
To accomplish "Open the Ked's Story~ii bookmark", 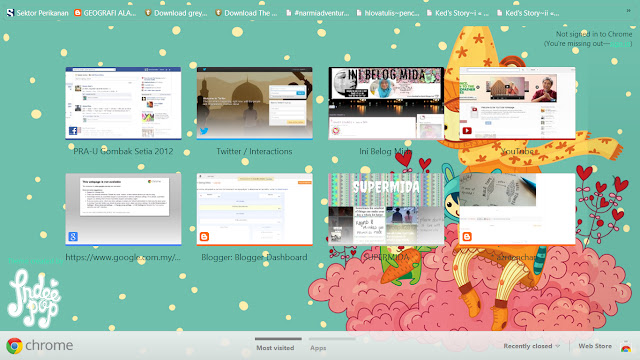I will click(528, 13).
